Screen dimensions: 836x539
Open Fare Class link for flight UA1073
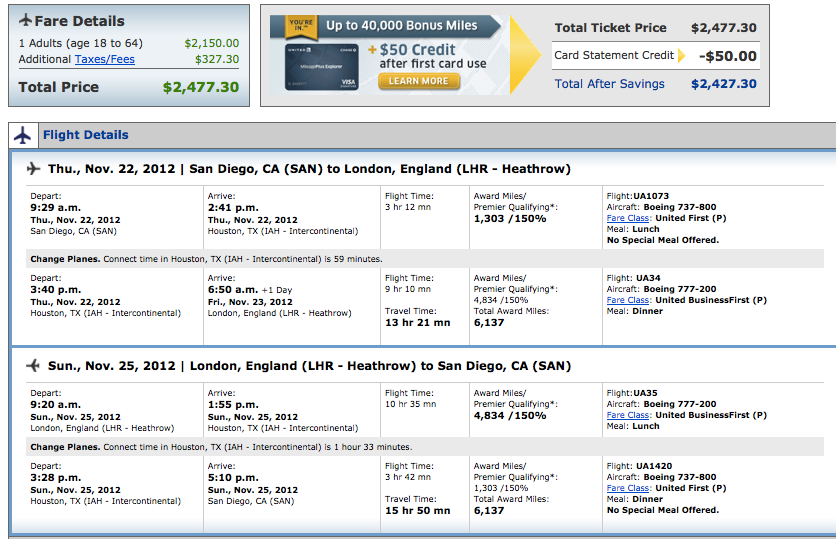click(x=628, y=217)
